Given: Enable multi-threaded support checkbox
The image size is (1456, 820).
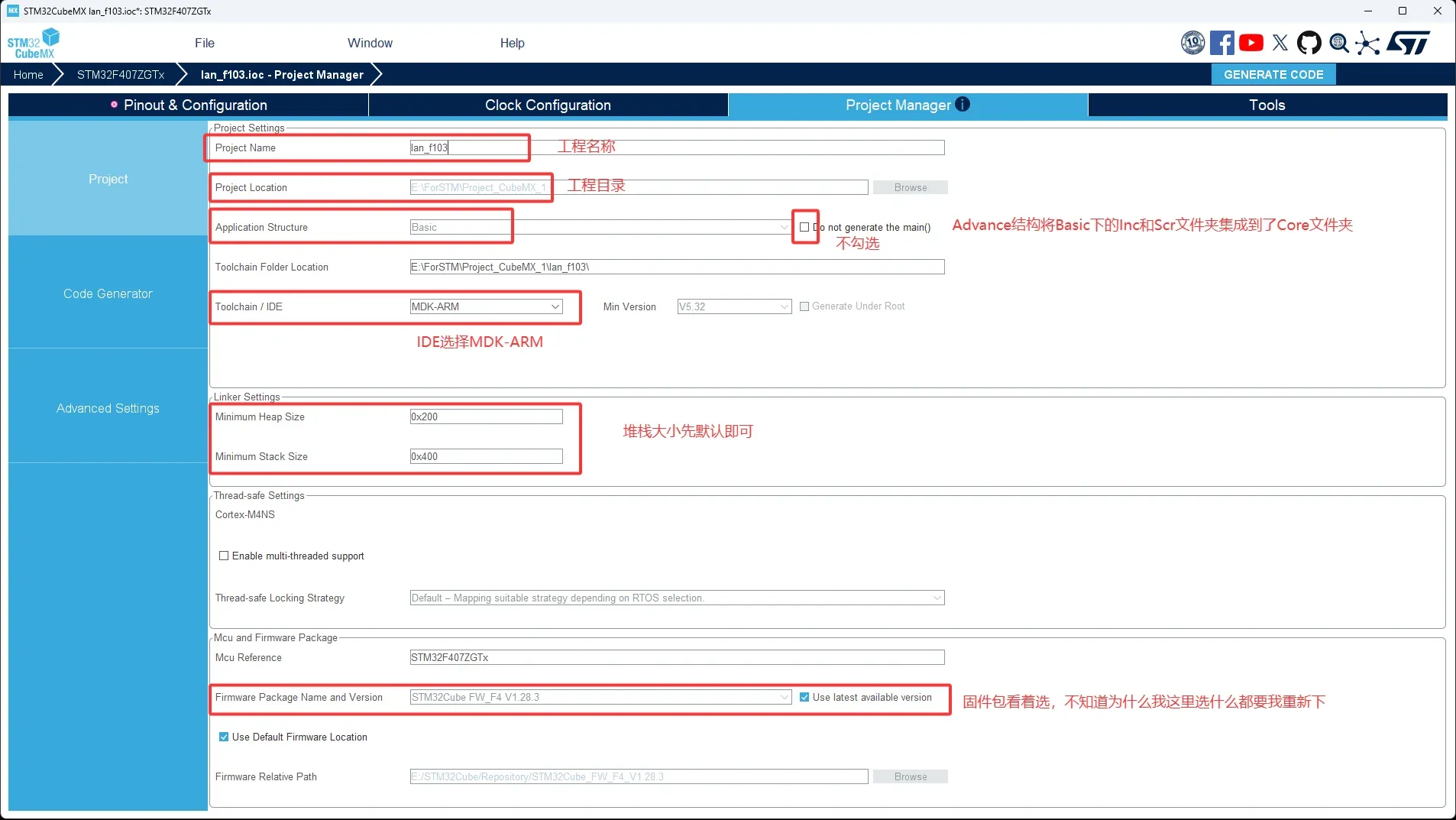Looking at the screenshot, I should [x=224, y=556].
